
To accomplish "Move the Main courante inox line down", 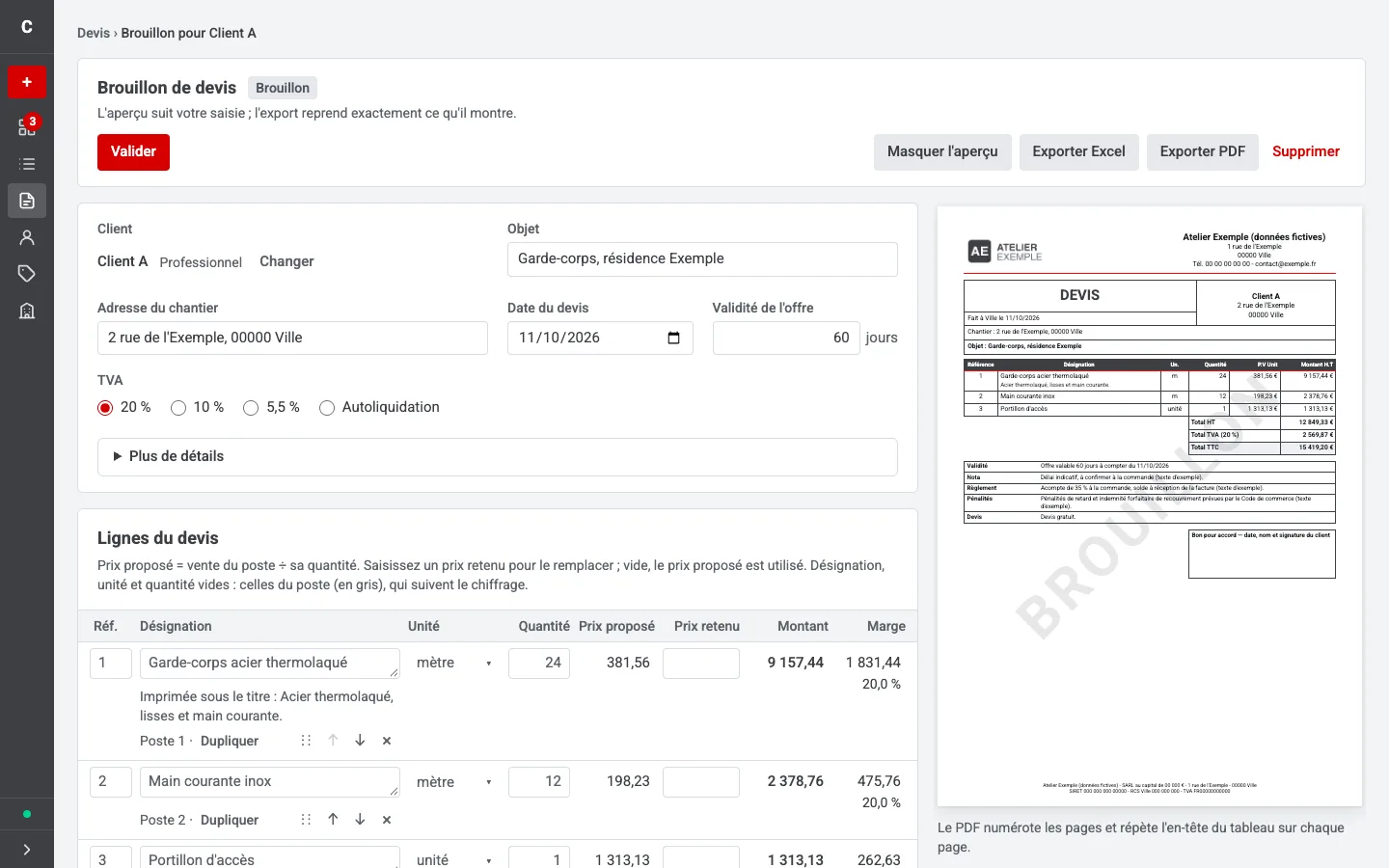I will [360, 820].
